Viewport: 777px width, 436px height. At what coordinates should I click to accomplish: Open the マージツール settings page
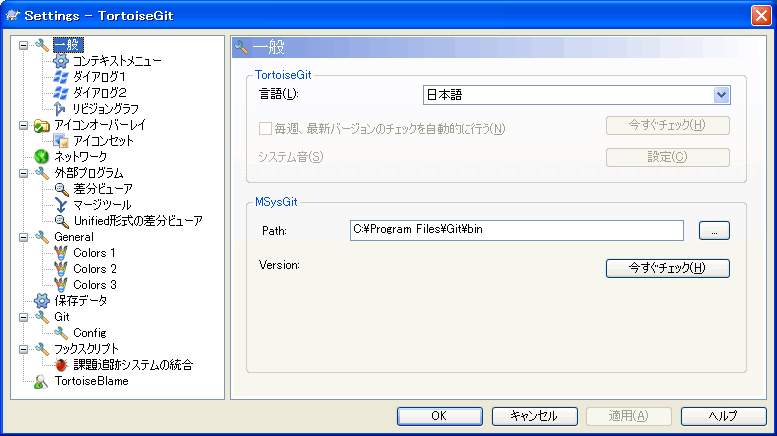(102, 205)
